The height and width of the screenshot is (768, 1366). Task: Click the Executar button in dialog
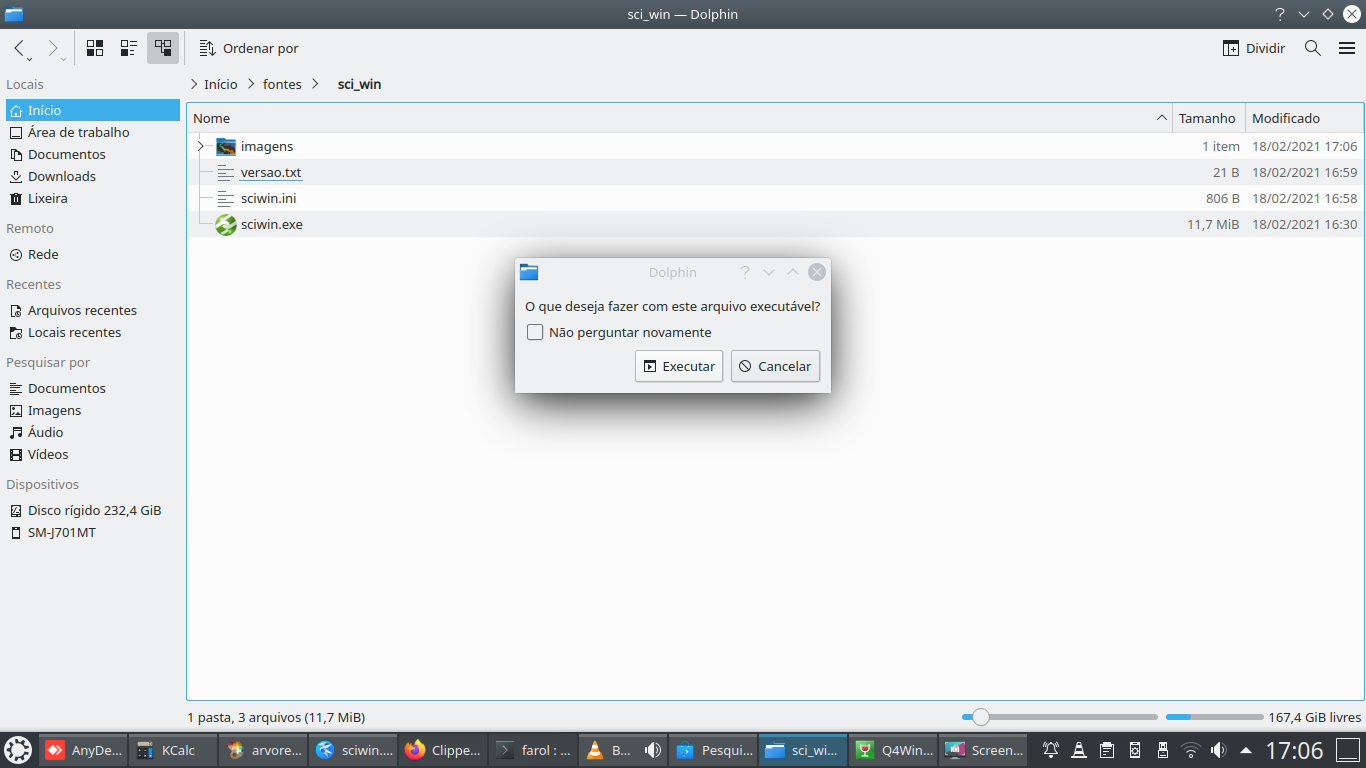coord(679,366)
